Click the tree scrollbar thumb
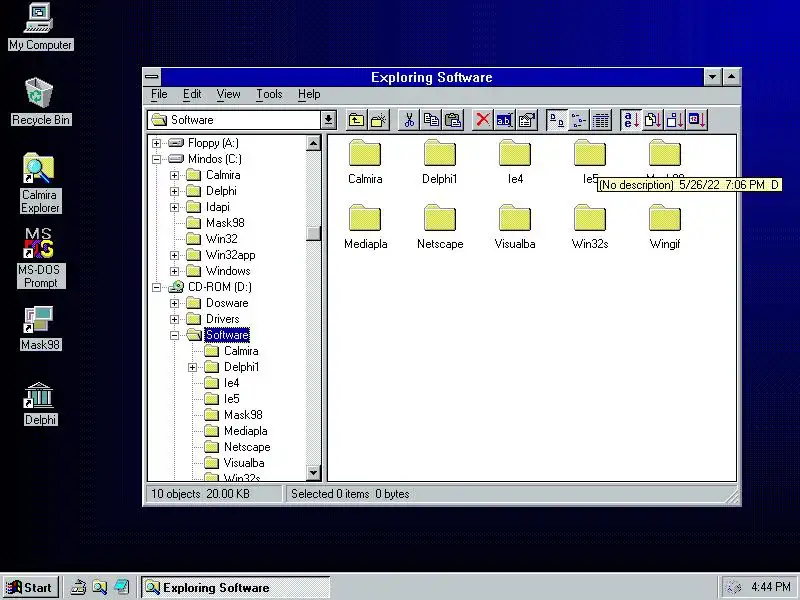The height and width of the screenshot is (600, 800). 313,233
